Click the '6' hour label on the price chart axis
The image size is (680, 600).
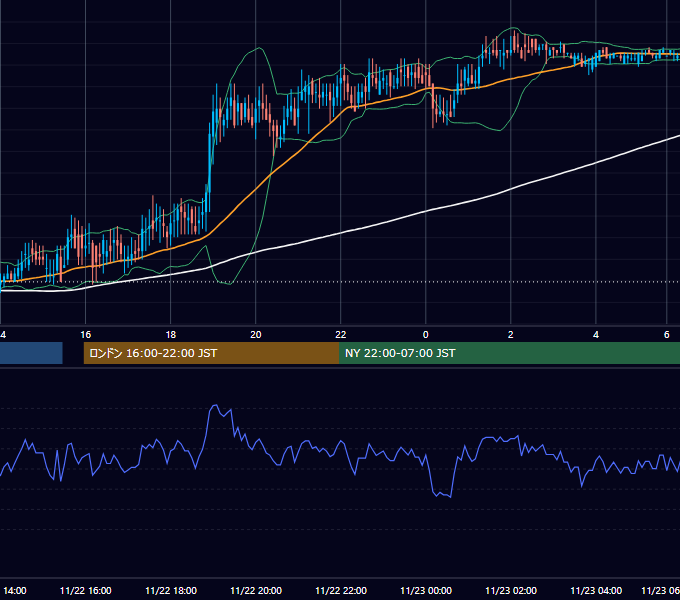point(666,335)
